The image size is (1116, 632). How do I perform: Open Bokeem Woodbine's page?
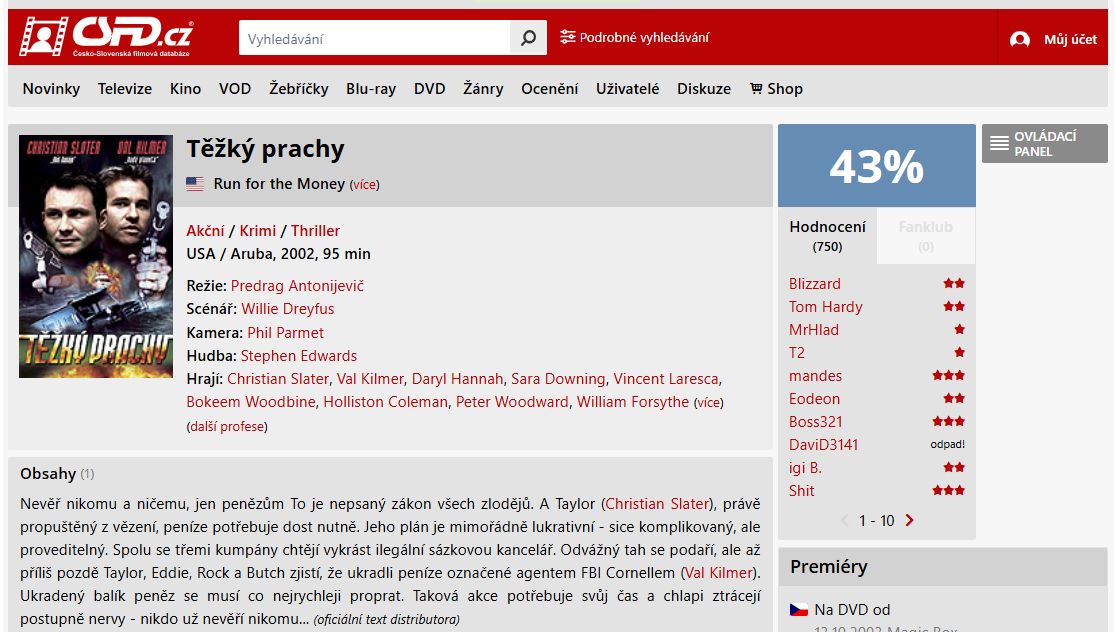[251, 401]
